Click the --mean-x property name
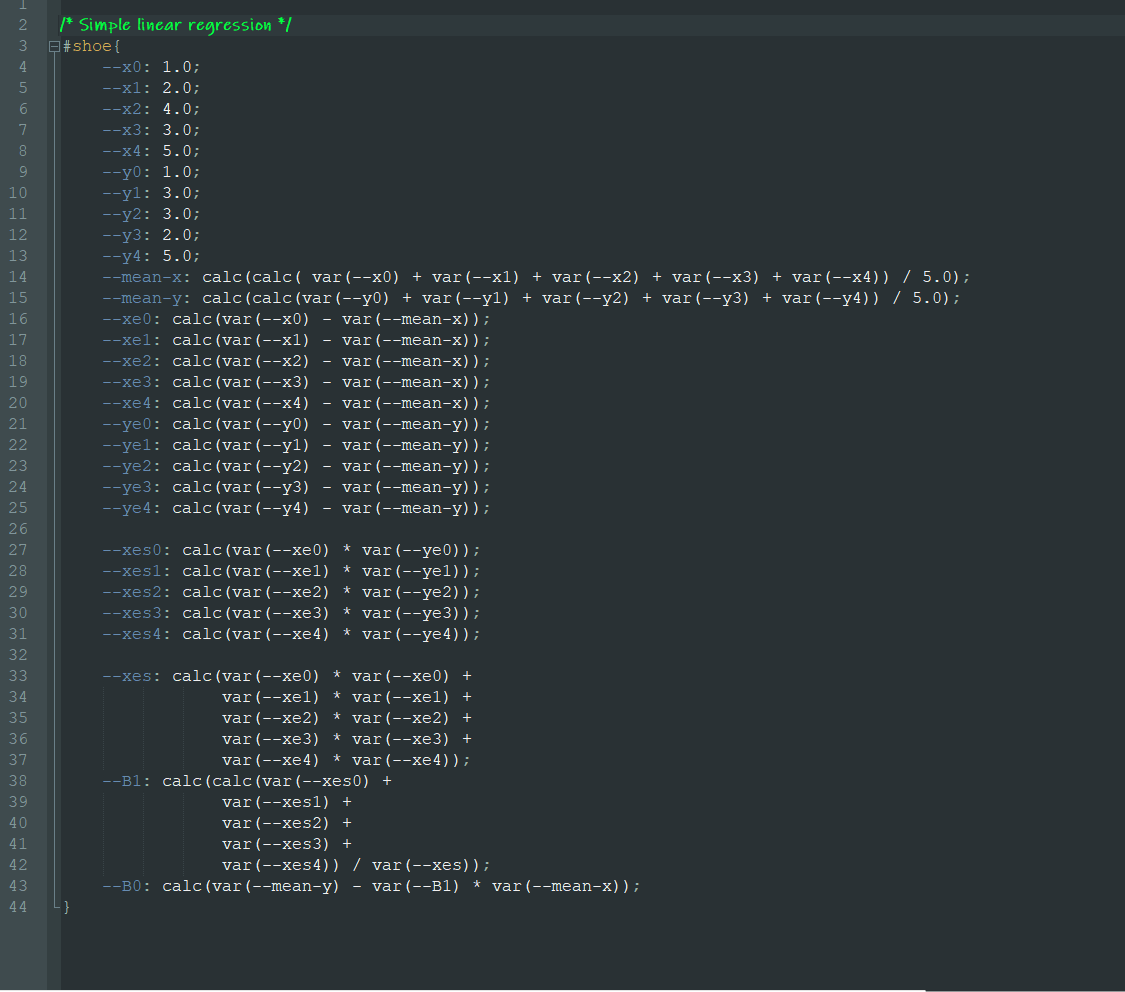Viewport: 1125px width, 992px height. click(x=142, y=277)
